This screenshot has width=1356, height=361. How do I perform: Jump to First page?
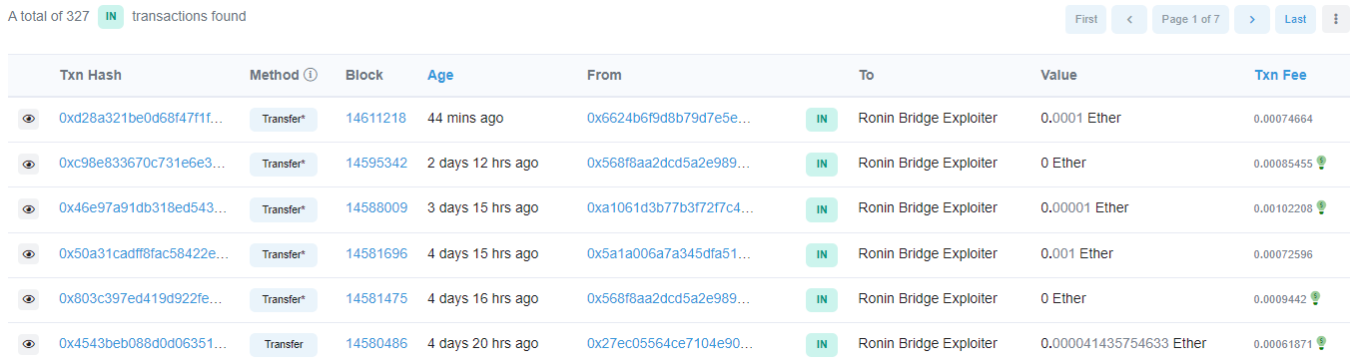1086,19
